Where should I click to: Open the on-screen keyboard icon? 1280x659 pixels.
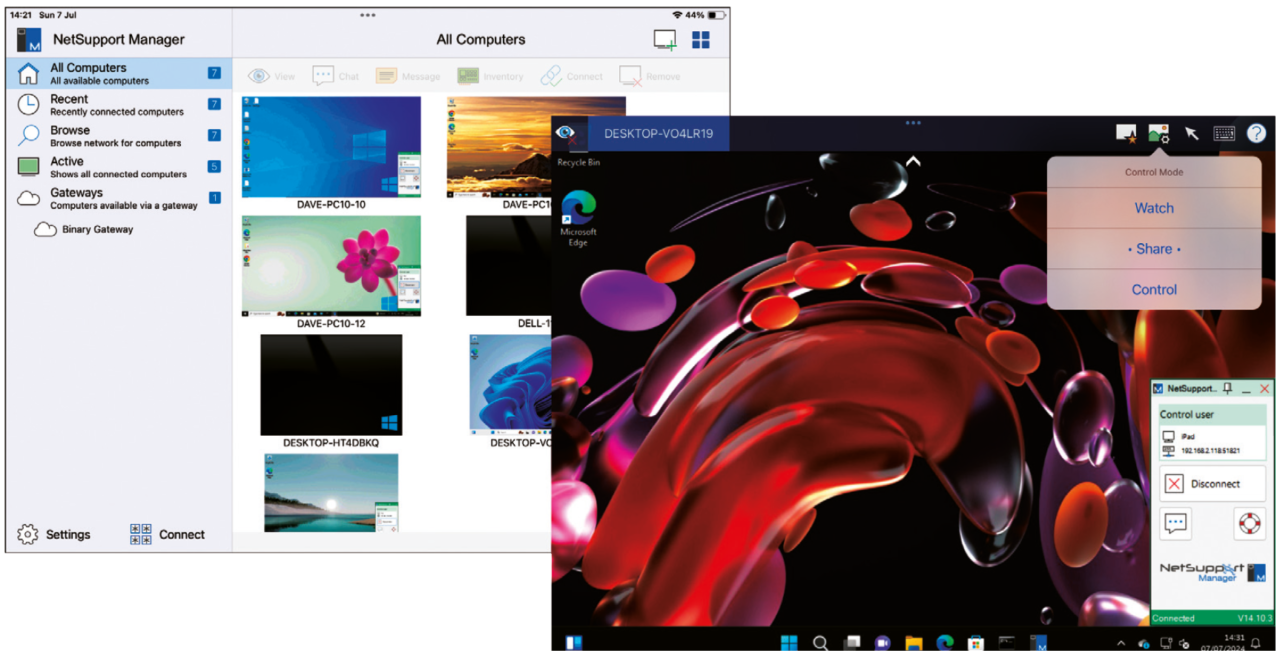point(1223,134)
